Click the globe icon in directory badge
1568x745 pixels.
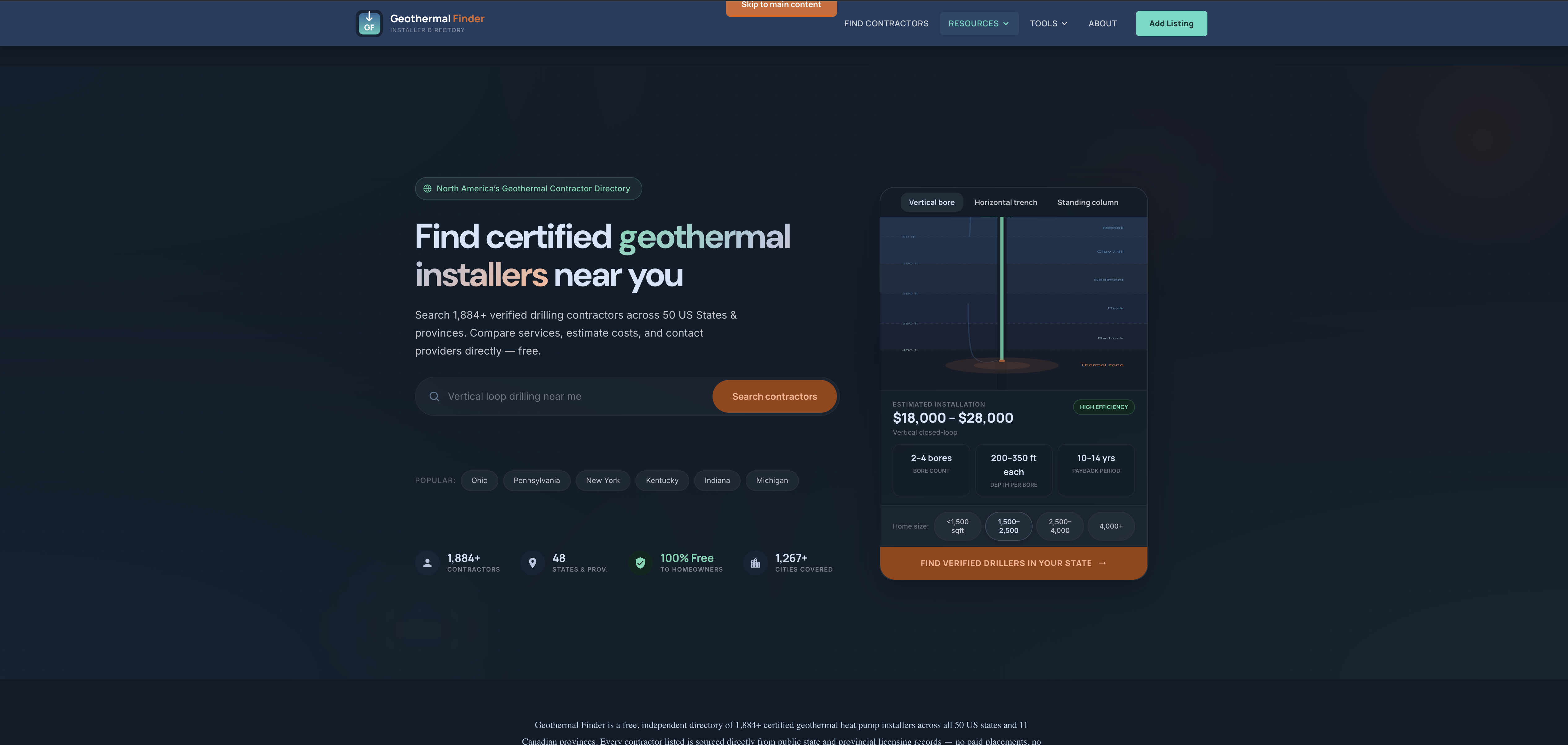(x=427, y=189)
